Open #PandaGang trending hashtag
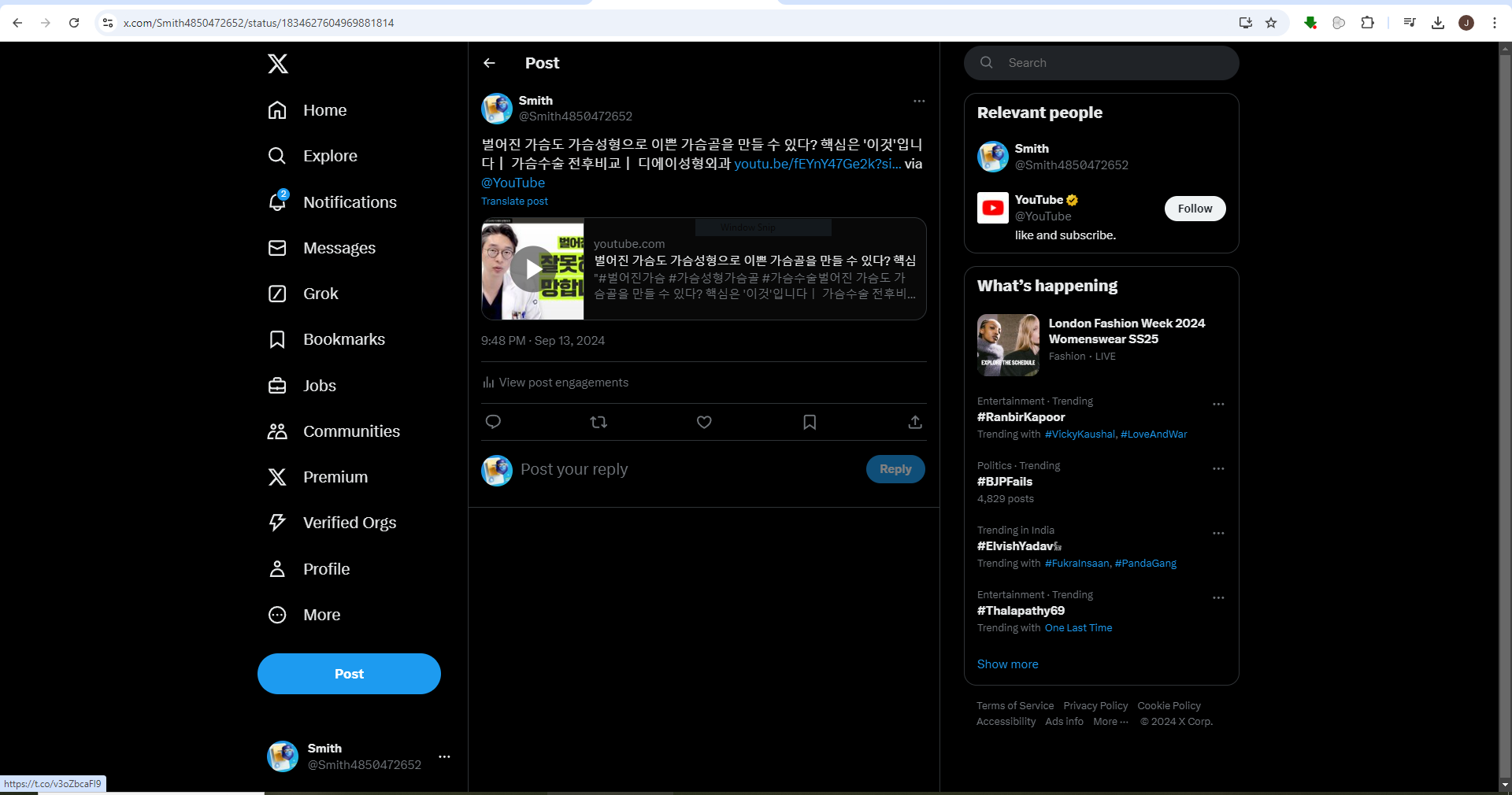 click(1146, 564)
